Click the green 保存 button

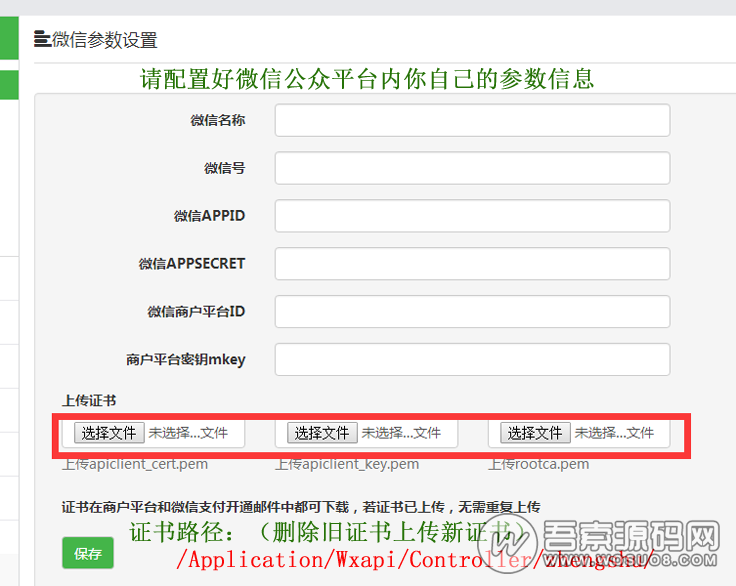coord(88,553)
